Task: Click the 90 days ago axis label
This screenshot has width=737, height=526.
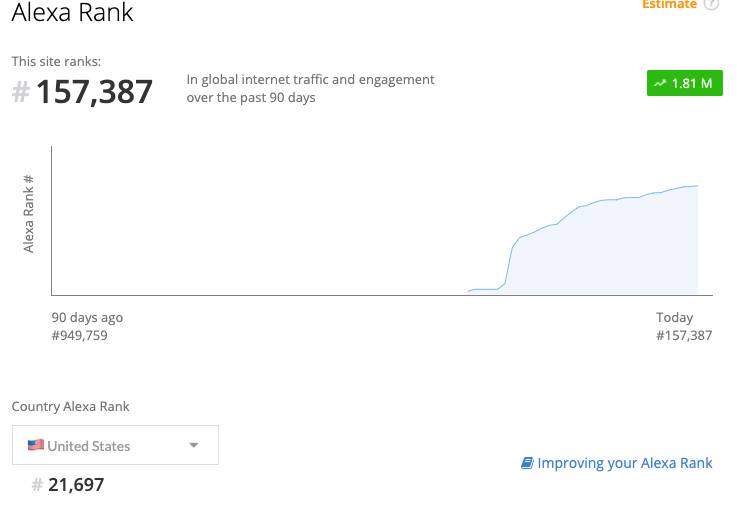Action: click(x=87, y=317)
